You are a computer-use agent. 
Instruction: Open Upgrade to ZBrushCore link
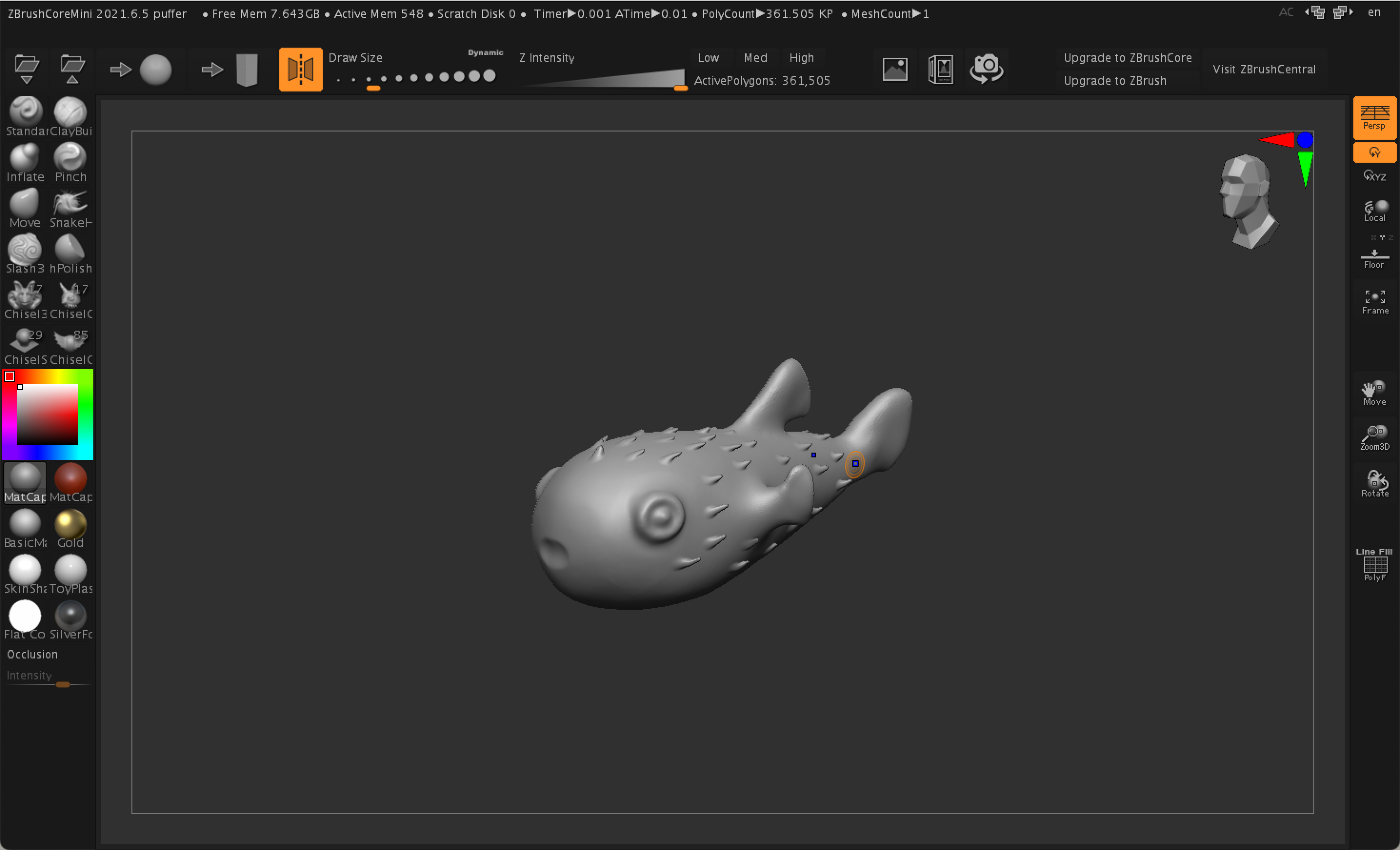tap(1127, 58)
